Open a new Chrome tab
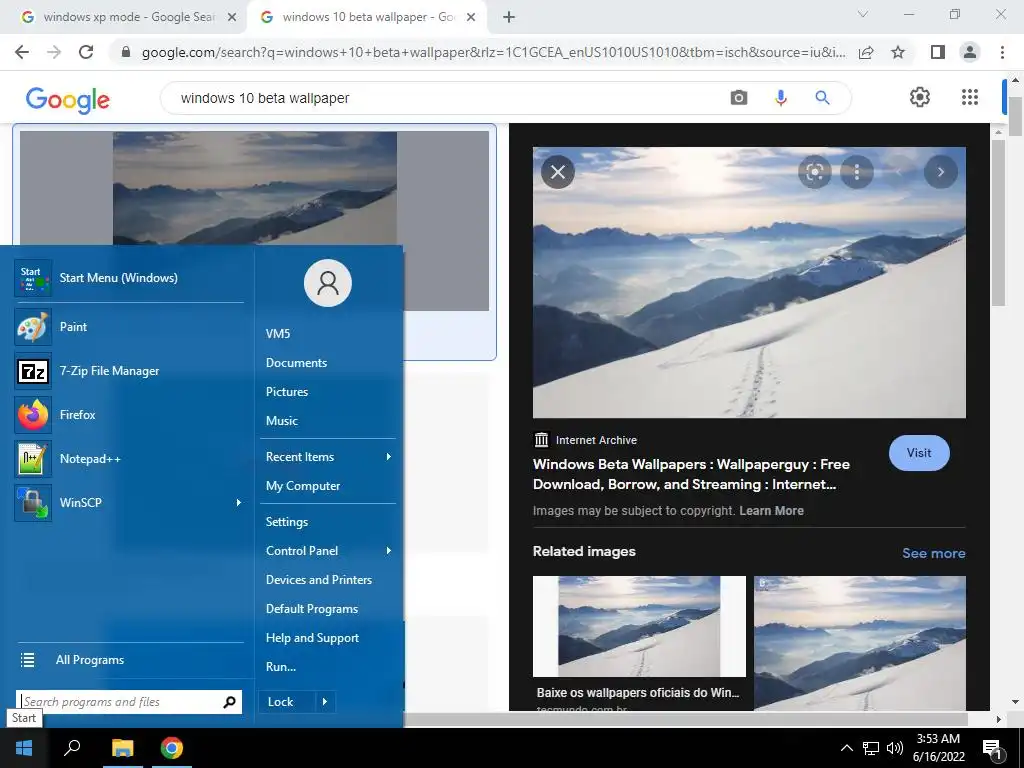1024x768 pixels. coord(509,18)
